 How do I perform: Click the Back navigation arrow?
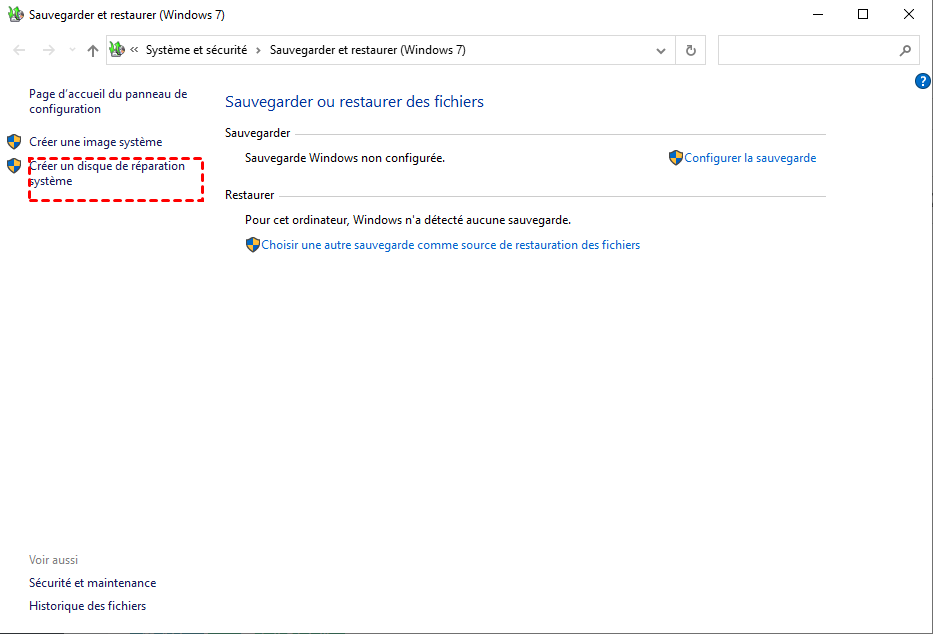coord(19,51)
